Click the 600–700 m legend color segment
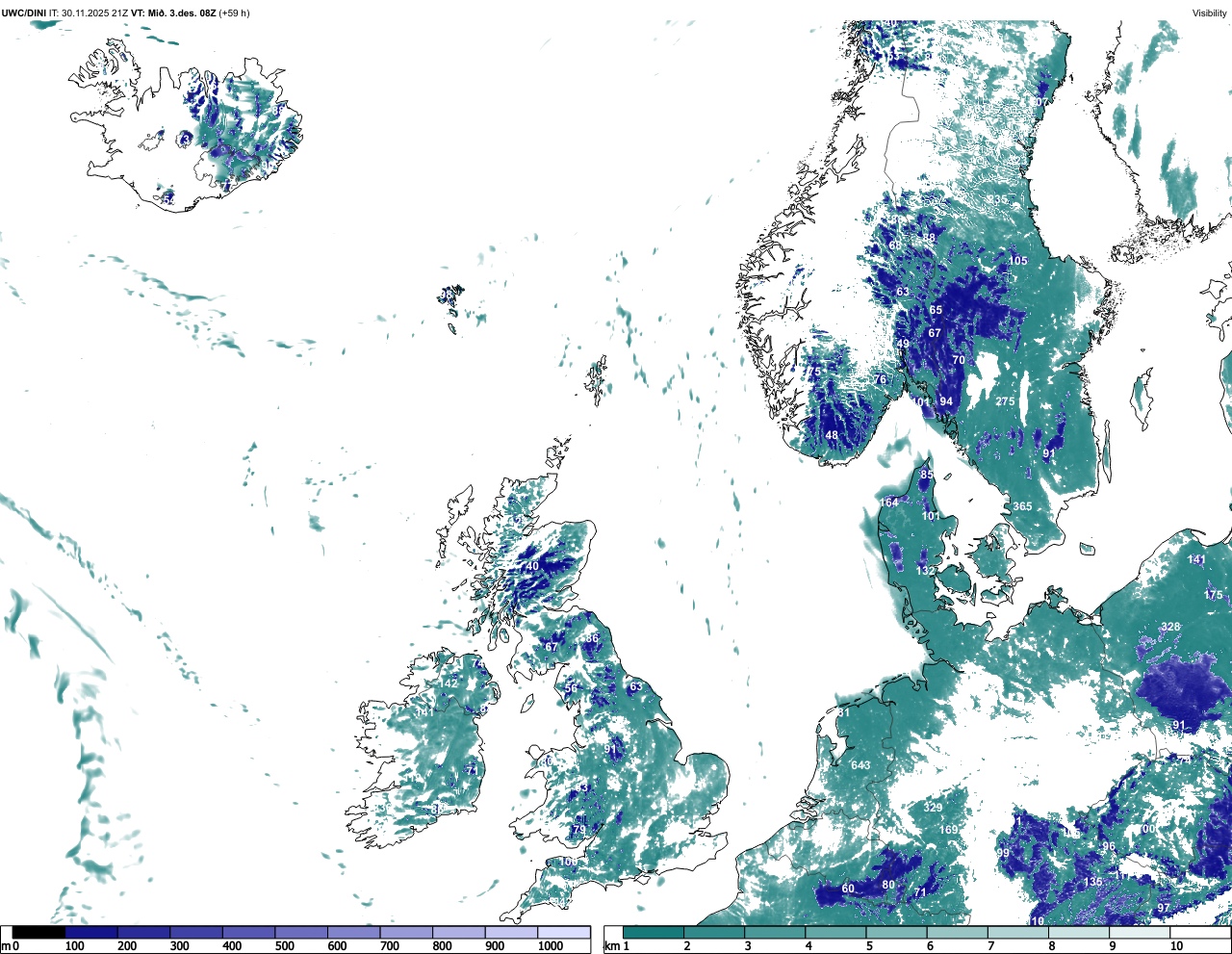Screen dimensions: 1232x954 pyautogui.click(x=353, y=932)
